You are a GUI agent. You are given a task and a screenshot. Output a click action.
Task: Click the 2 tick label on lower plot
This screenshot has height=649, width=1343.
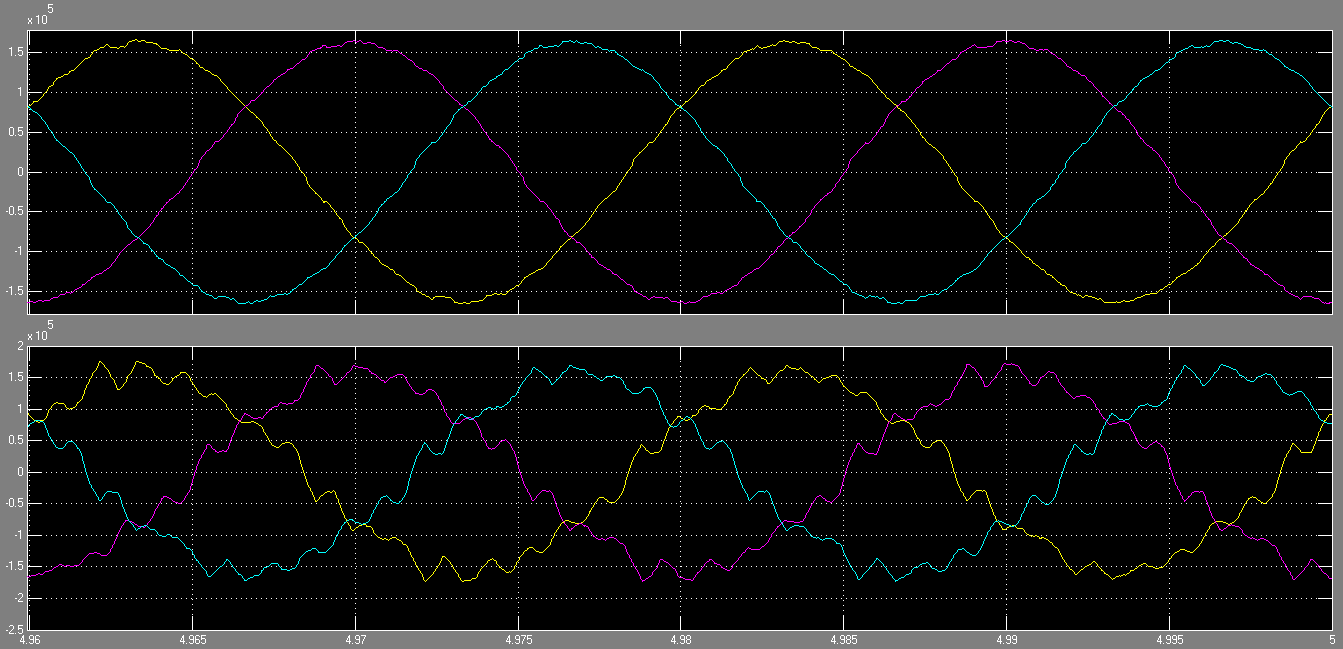[20, 346]
